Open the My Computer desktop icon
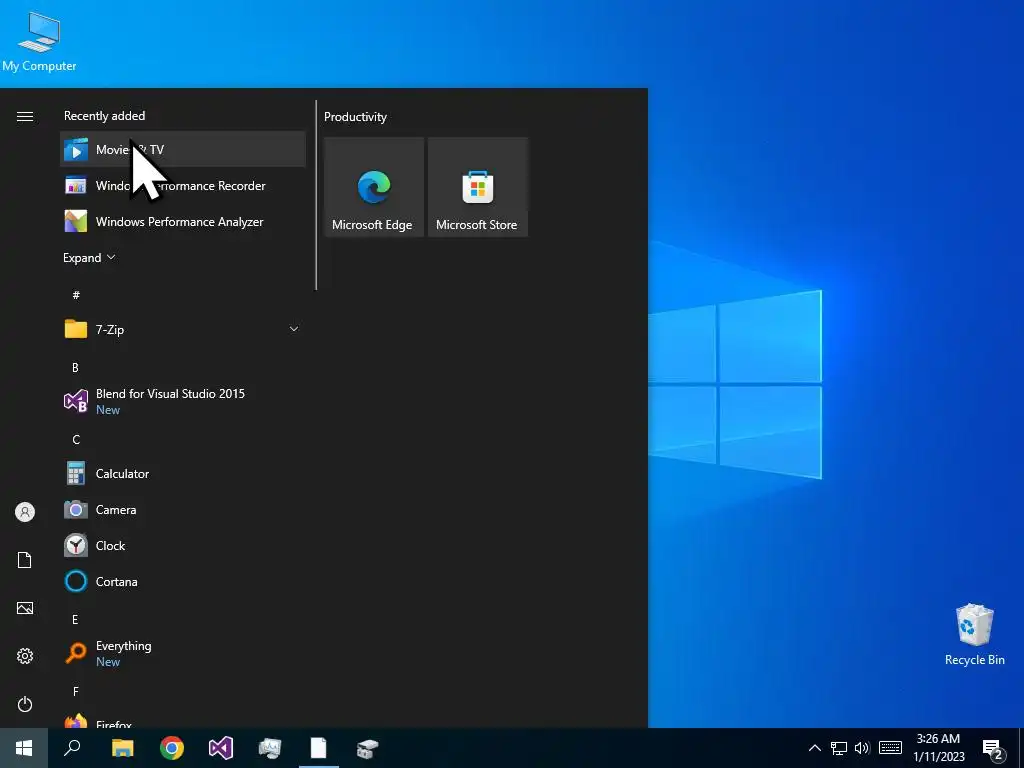This screenshot has width=1024, height=768. pos(39,40)
